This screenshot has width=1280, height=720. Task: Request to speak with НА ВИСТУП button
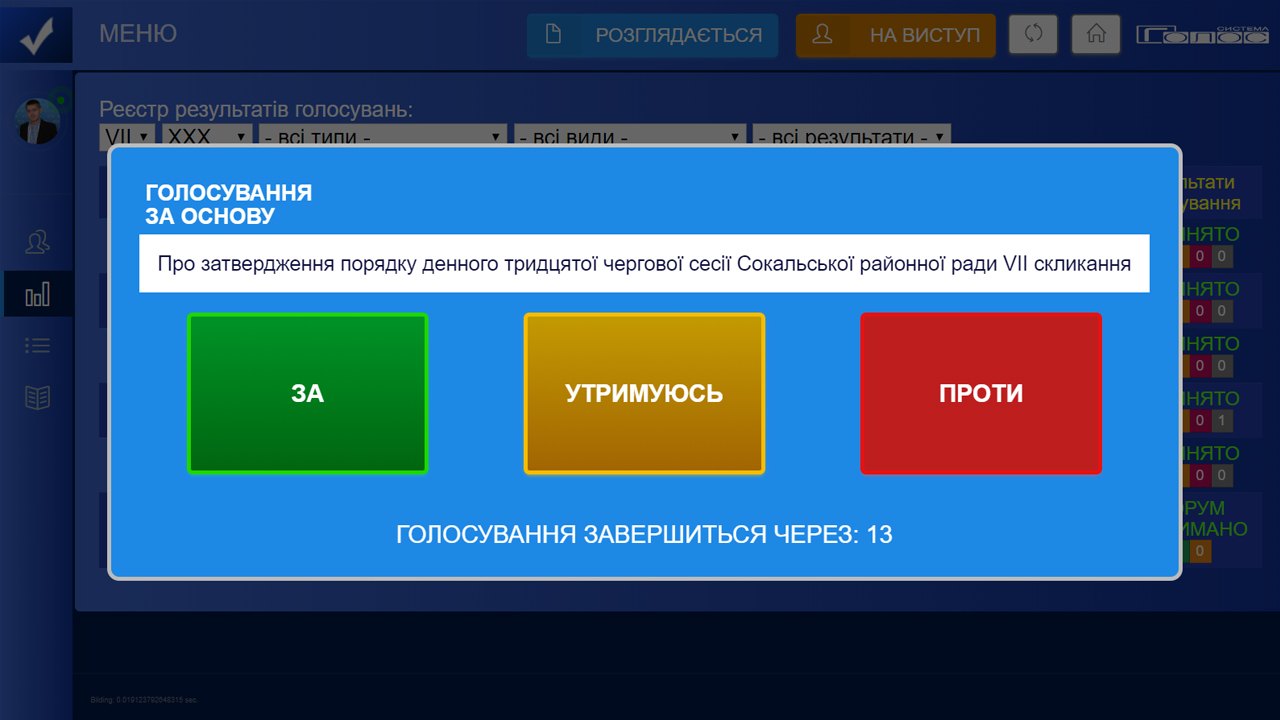[x=895, y=35]
